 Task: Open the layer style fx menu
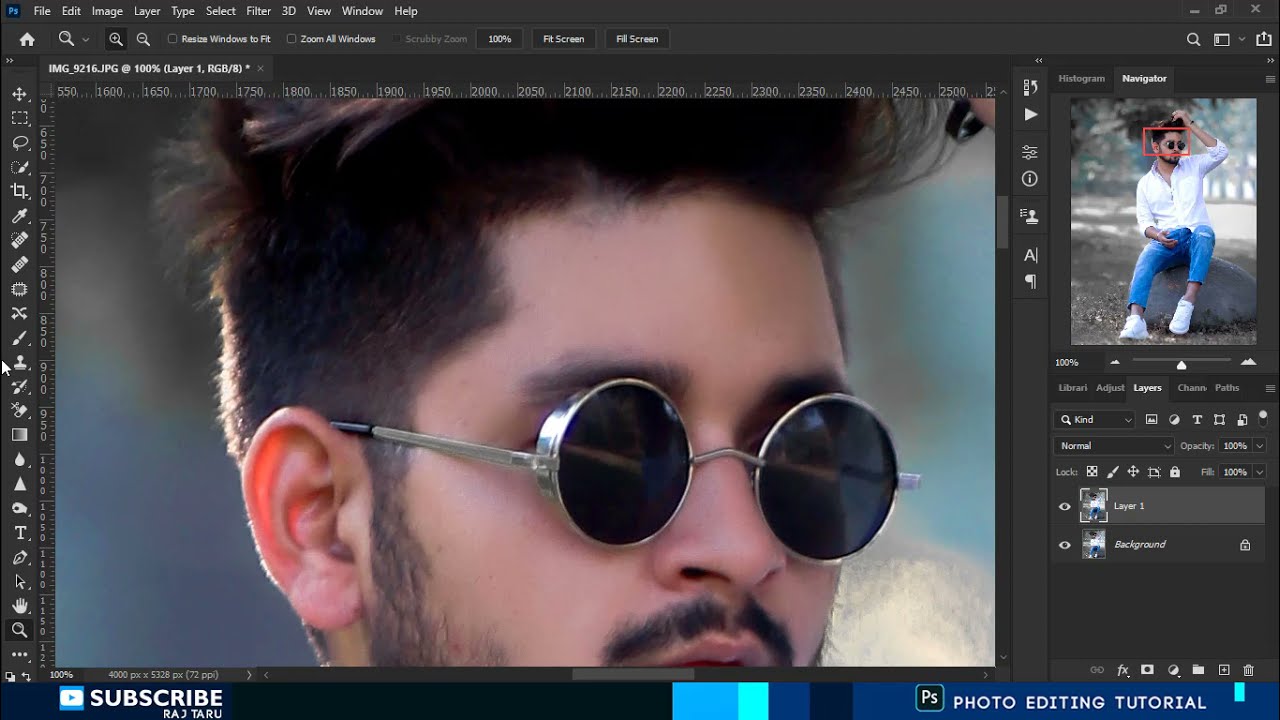(x=1123, y=670)
